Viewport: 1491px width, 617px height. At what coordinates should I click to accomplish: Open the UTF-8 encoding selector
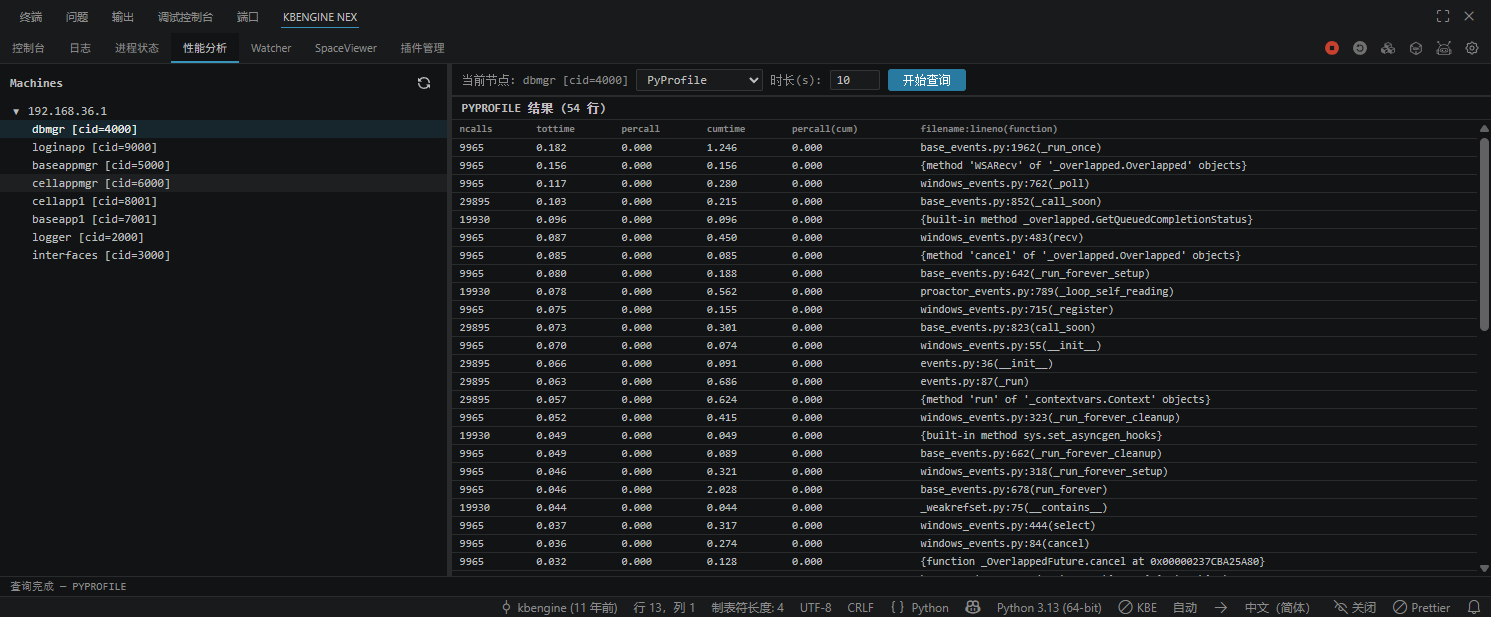tap(815, 607)
